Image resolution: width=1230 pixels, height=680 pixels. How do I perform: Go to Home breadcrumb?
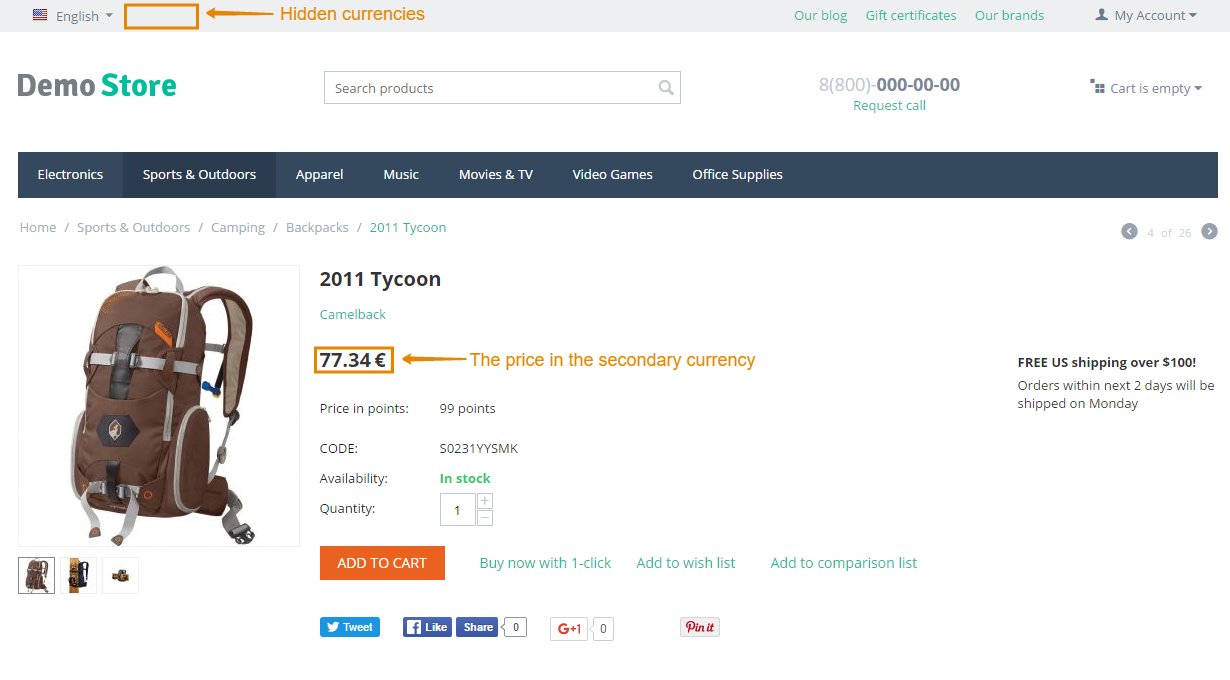click(x=38, y=228)
